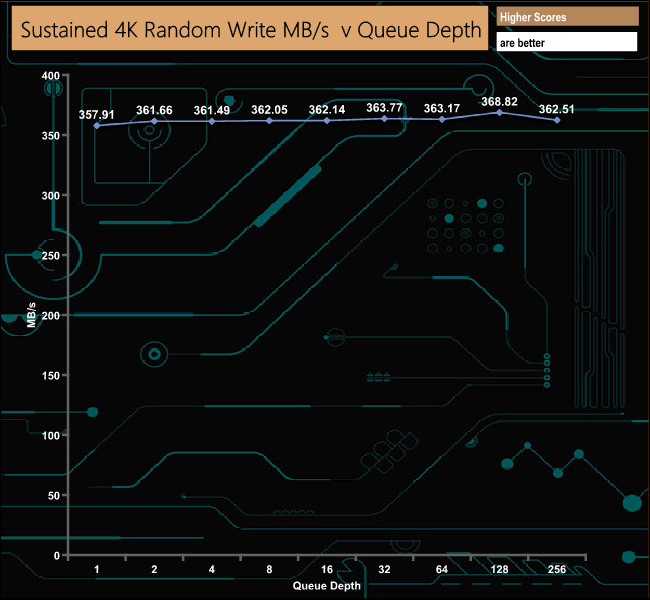Click the 362.51 data label
This screenshot has height=600, width=650.
[557, 109]
